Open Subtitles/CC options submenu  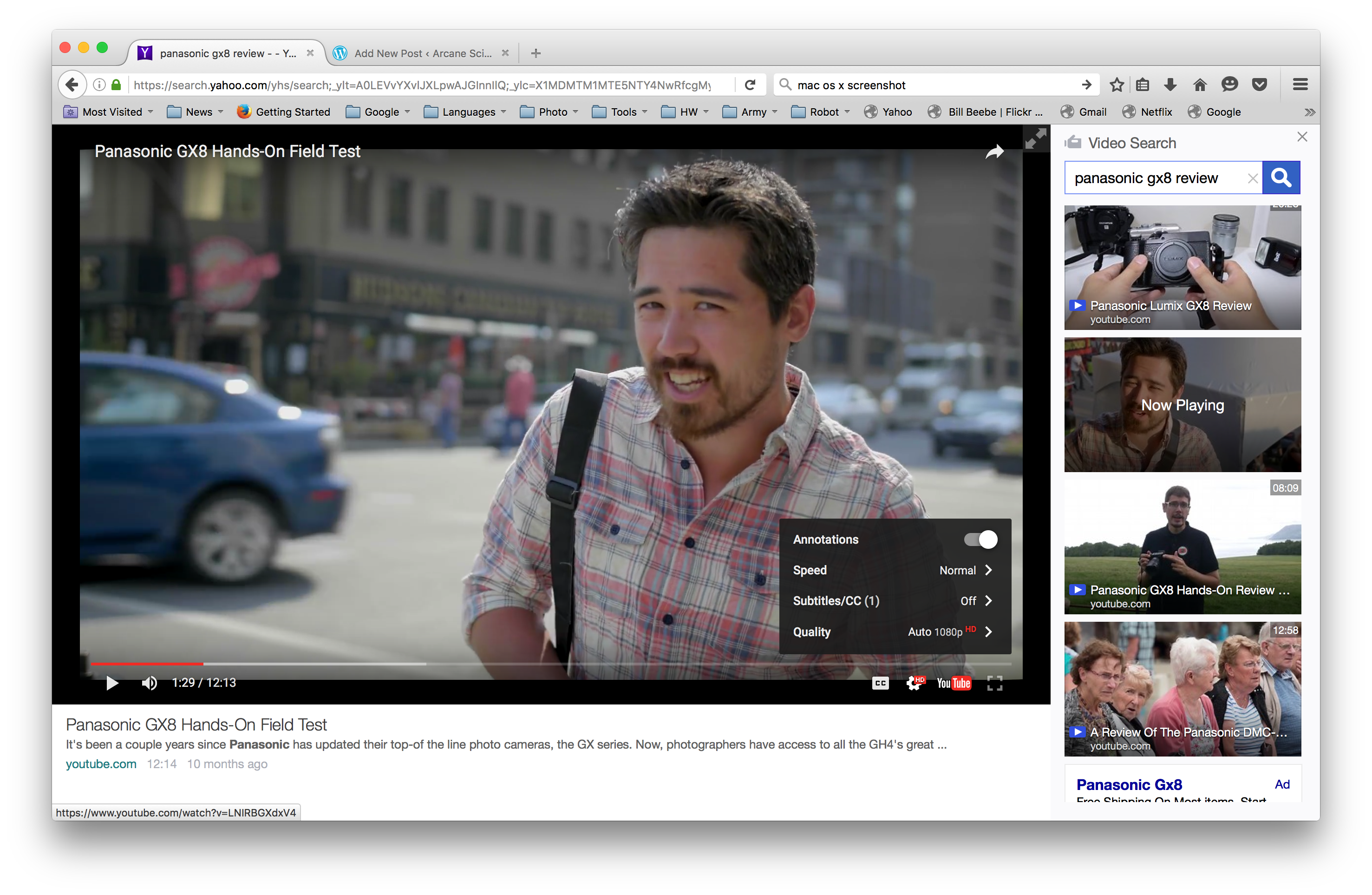tap(895, 601)
